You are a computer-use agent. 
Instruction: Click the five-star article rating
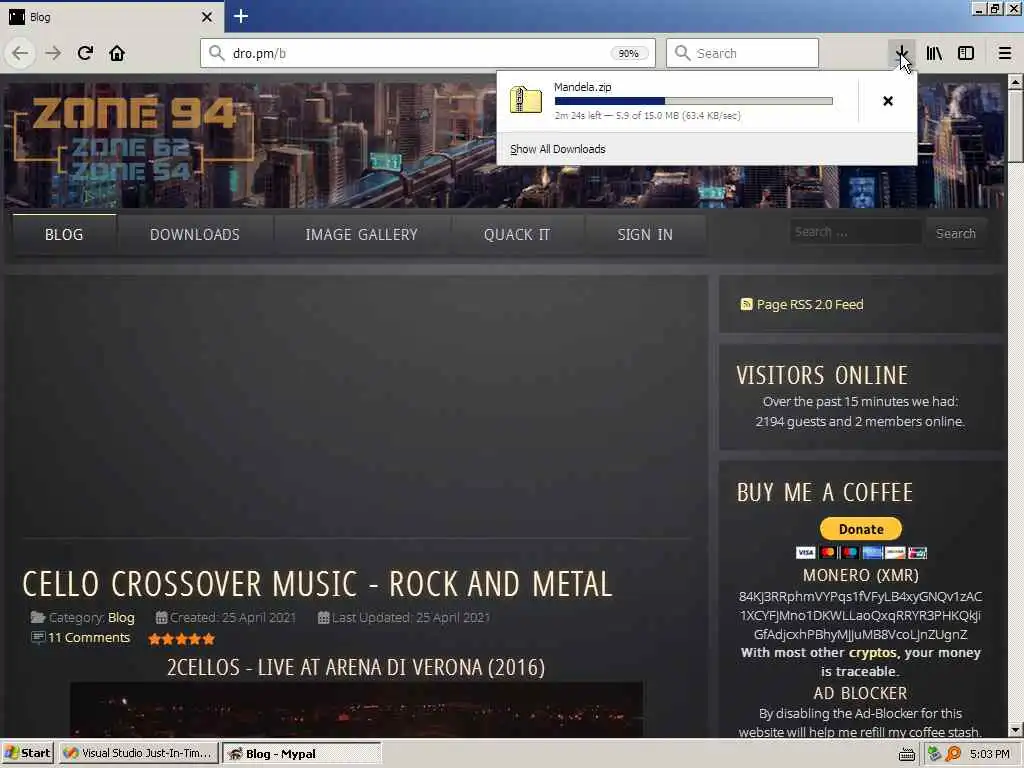coord(182,639)
